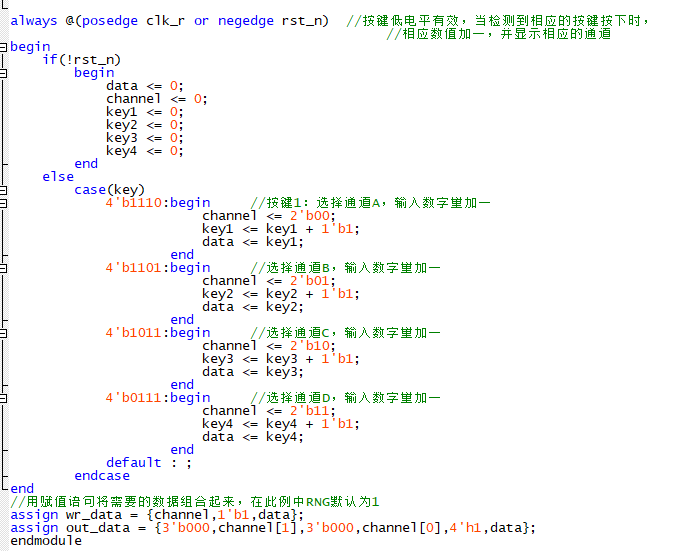
Task: Click the 'channel <= 2'b11;' line
Action: point(269,410)
